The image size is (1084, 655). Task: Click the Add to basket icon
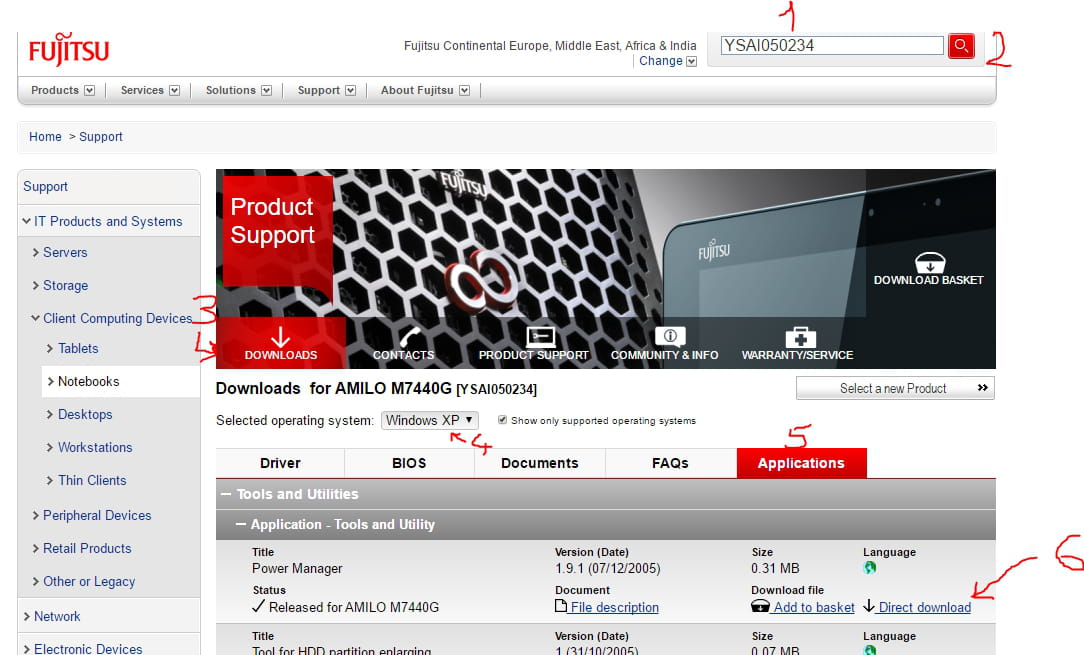tap(760, 607)
